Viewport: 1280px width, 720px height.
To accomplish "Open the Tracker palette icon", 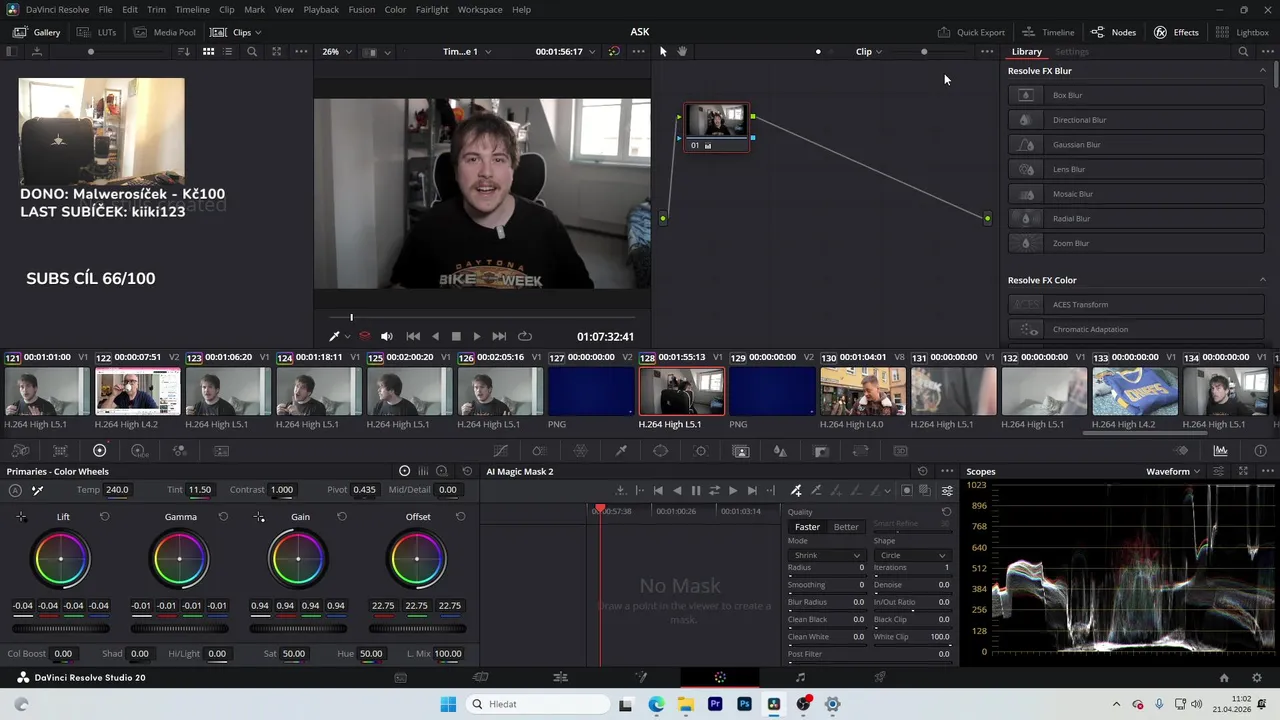I will 700,451.
